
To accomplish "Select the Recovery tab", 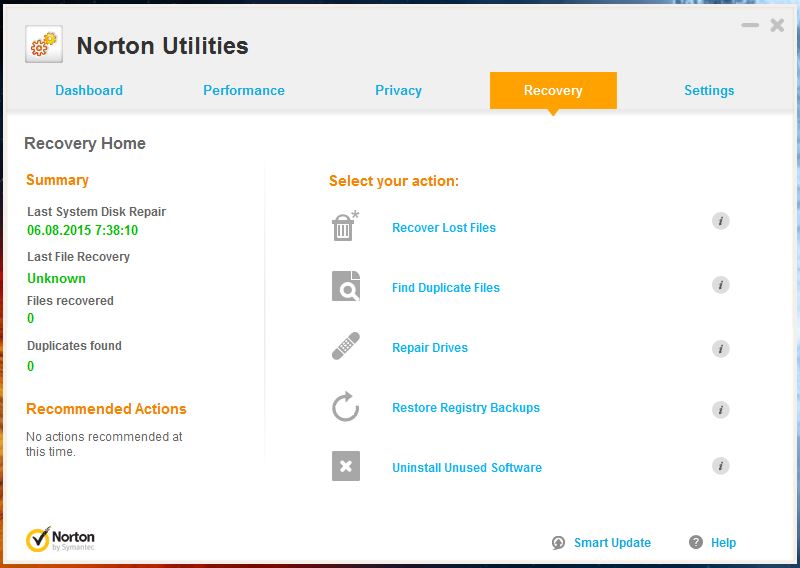I will point(553,90).
